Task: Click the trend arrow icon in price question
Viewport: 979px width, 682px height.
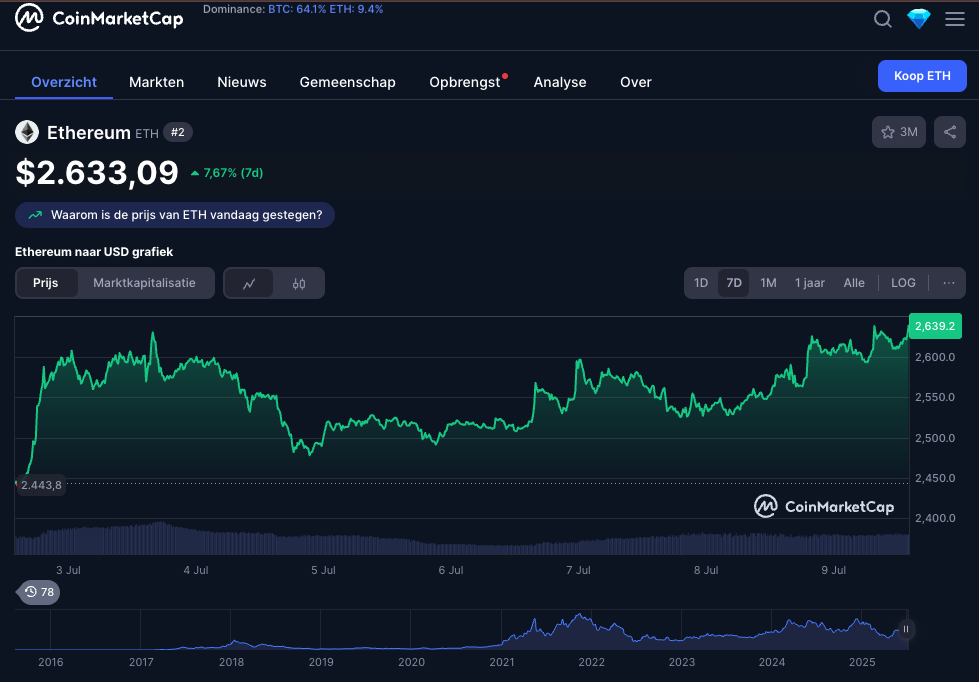Action: [35, 215]
